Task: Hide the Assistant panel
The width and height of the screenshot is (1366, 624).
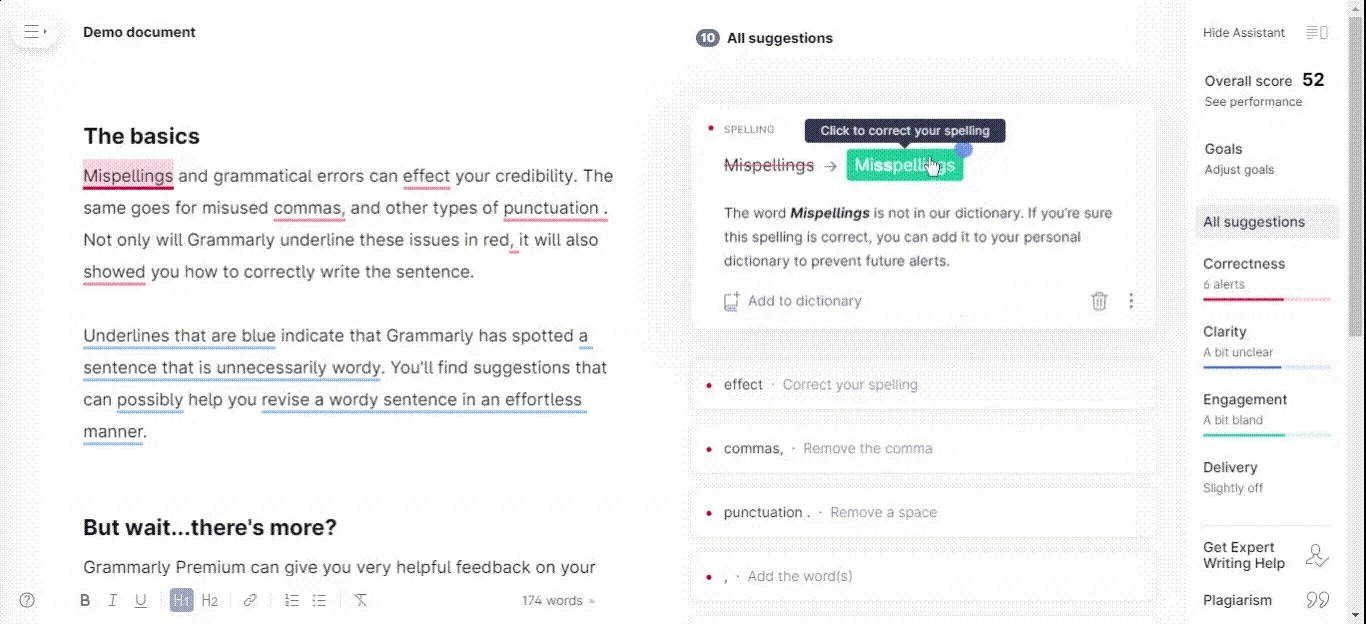Action: point(1243,32)
